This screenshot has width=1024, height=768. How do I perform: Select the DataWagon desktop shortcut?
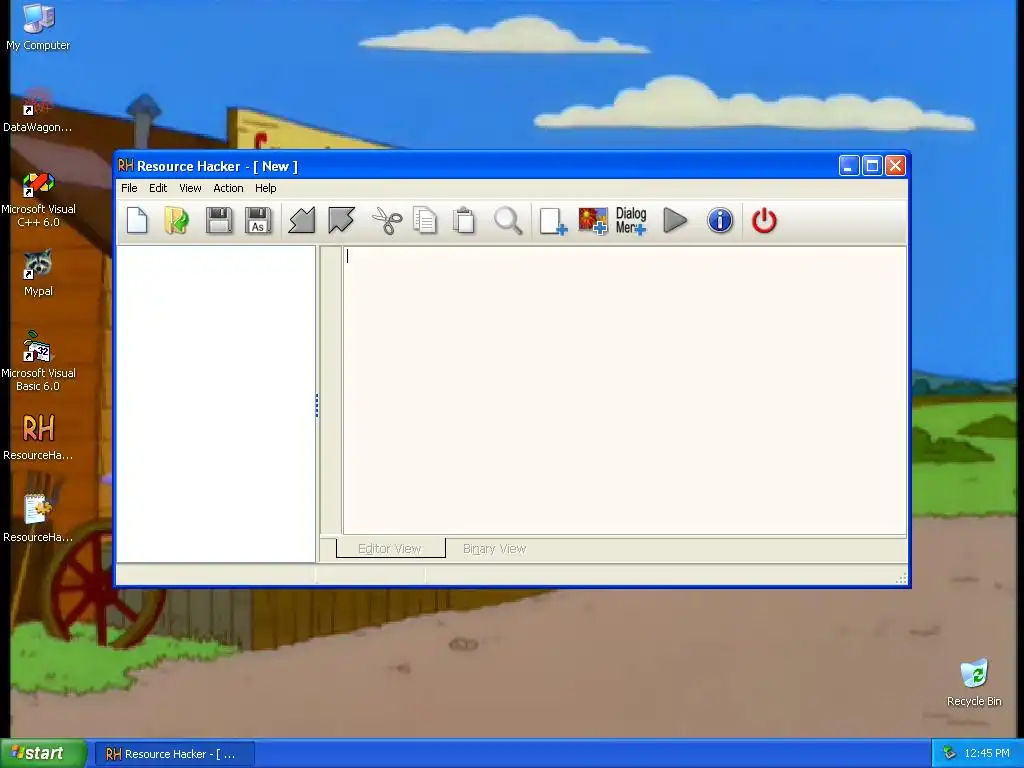tap(38, 110)
